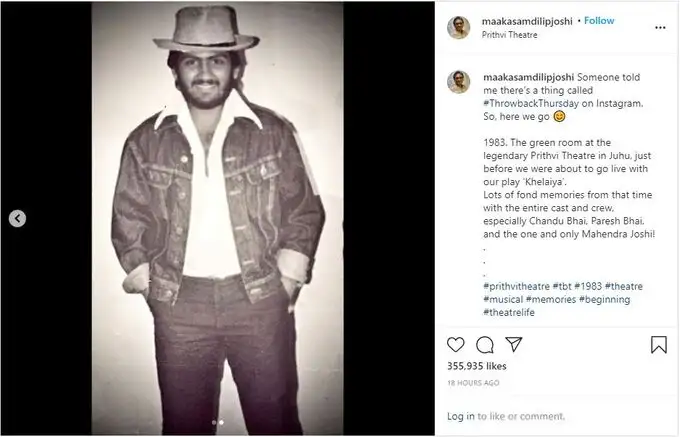The width and height of the screenshot is (680, 437).
Task: Like the post with the heart icon
Action: click(x=456, y=344)
